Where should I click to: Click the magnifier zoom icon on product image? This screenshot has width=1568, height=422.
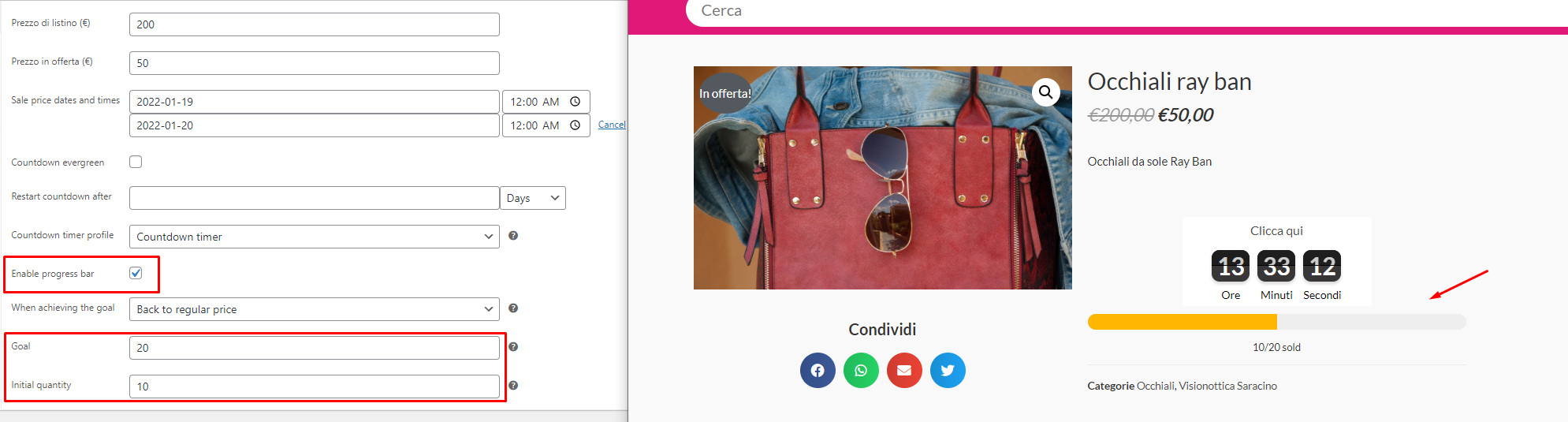(x=1045, y=92)
